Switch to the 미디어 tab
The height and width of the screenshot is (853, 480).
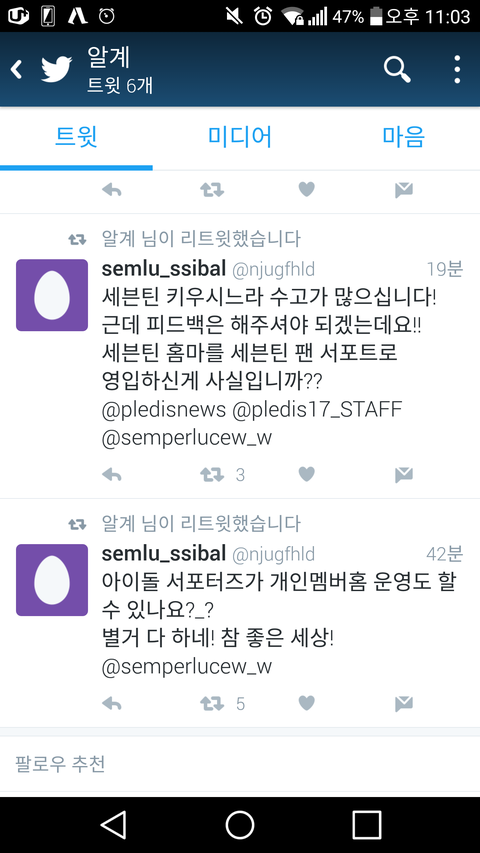[x=239, y=137]
